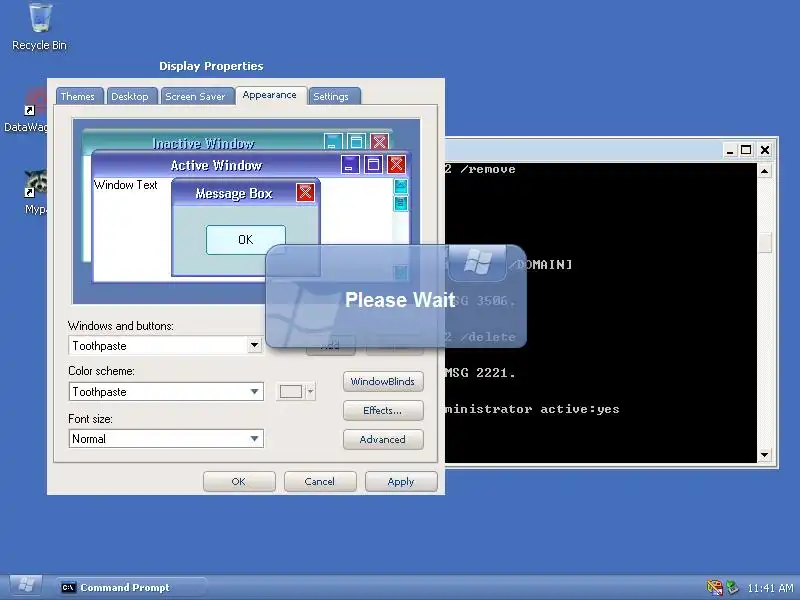Click the Inactive Window preview maximize icon
The width and height of the screenshot is (800, 600).
pyautogui.click(x=356, y=141)
